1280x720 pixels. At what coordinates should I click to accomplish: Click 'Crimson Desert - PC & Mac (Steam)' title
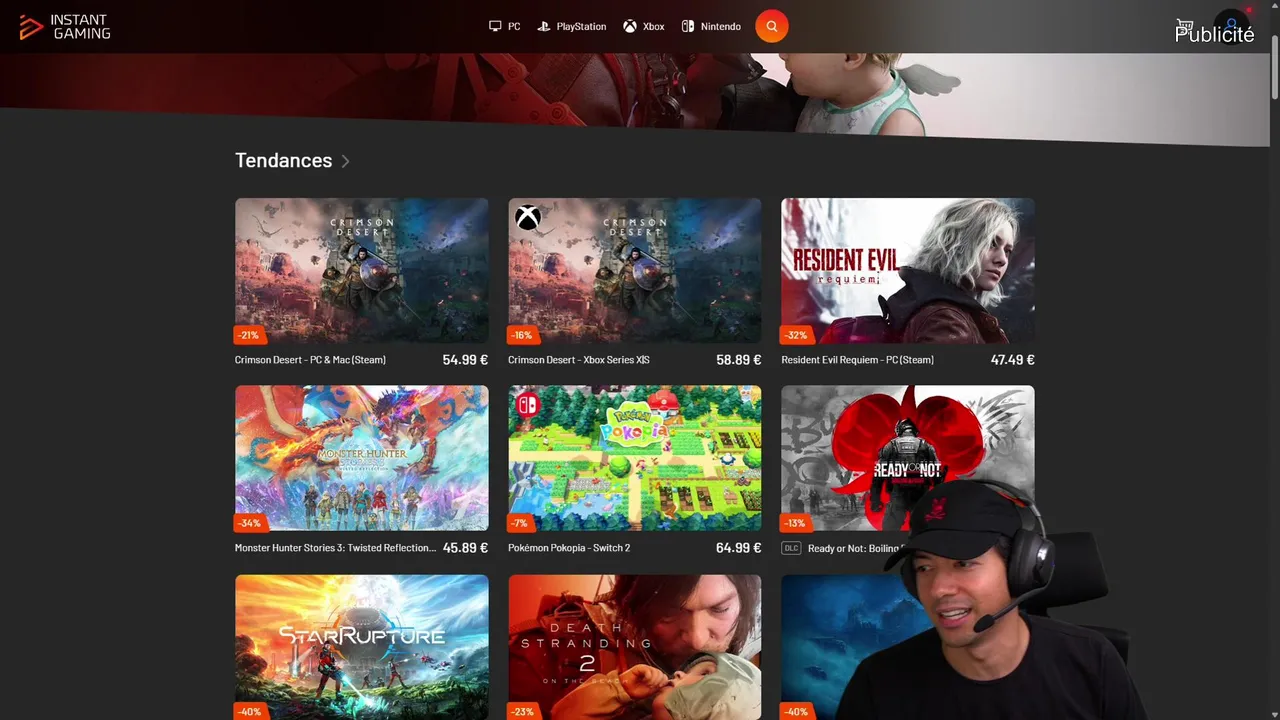pyautogui.click(x=310, y=360)
